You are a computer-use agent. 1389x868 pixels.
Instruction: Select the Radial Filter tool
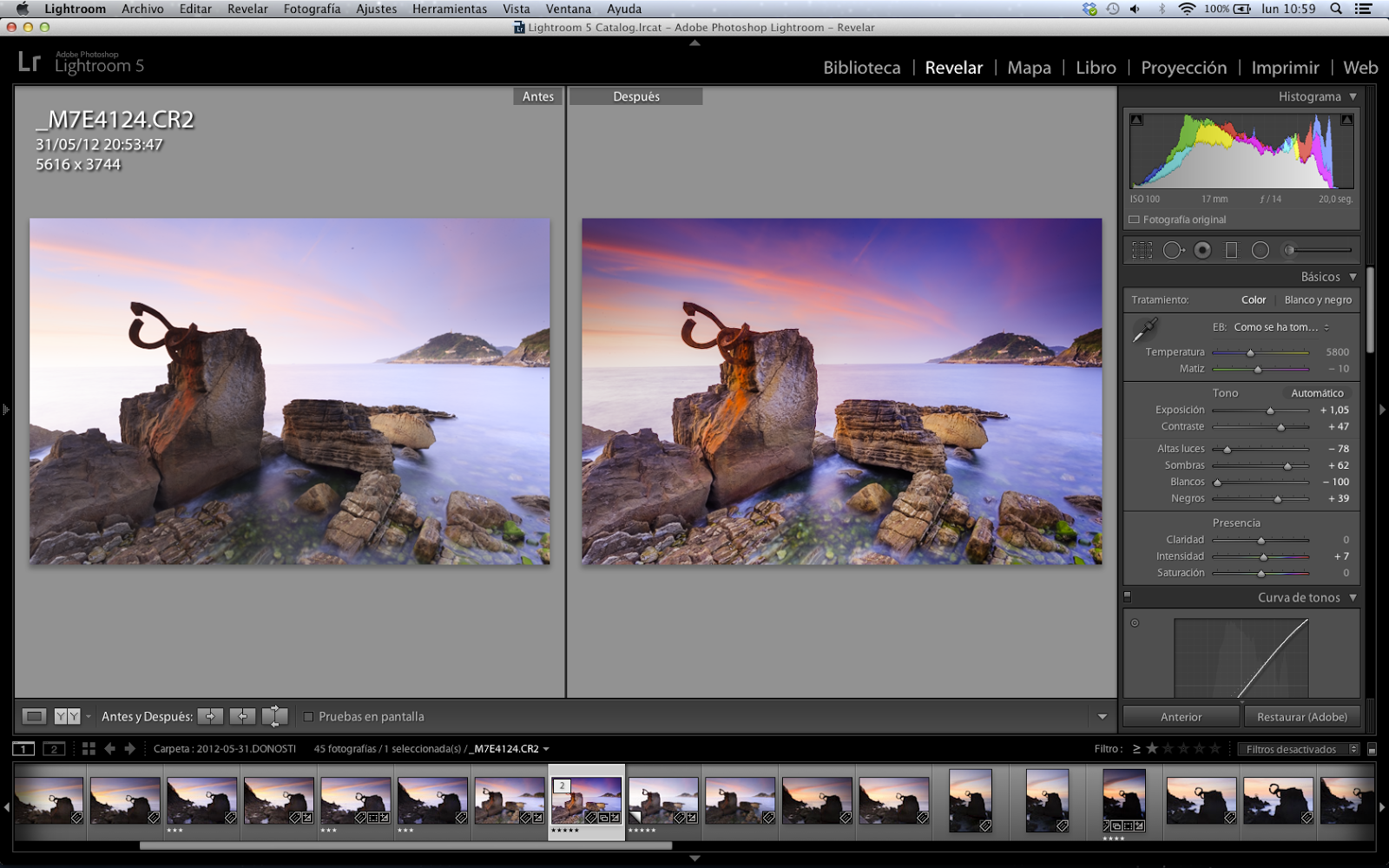click(1261, 249)
